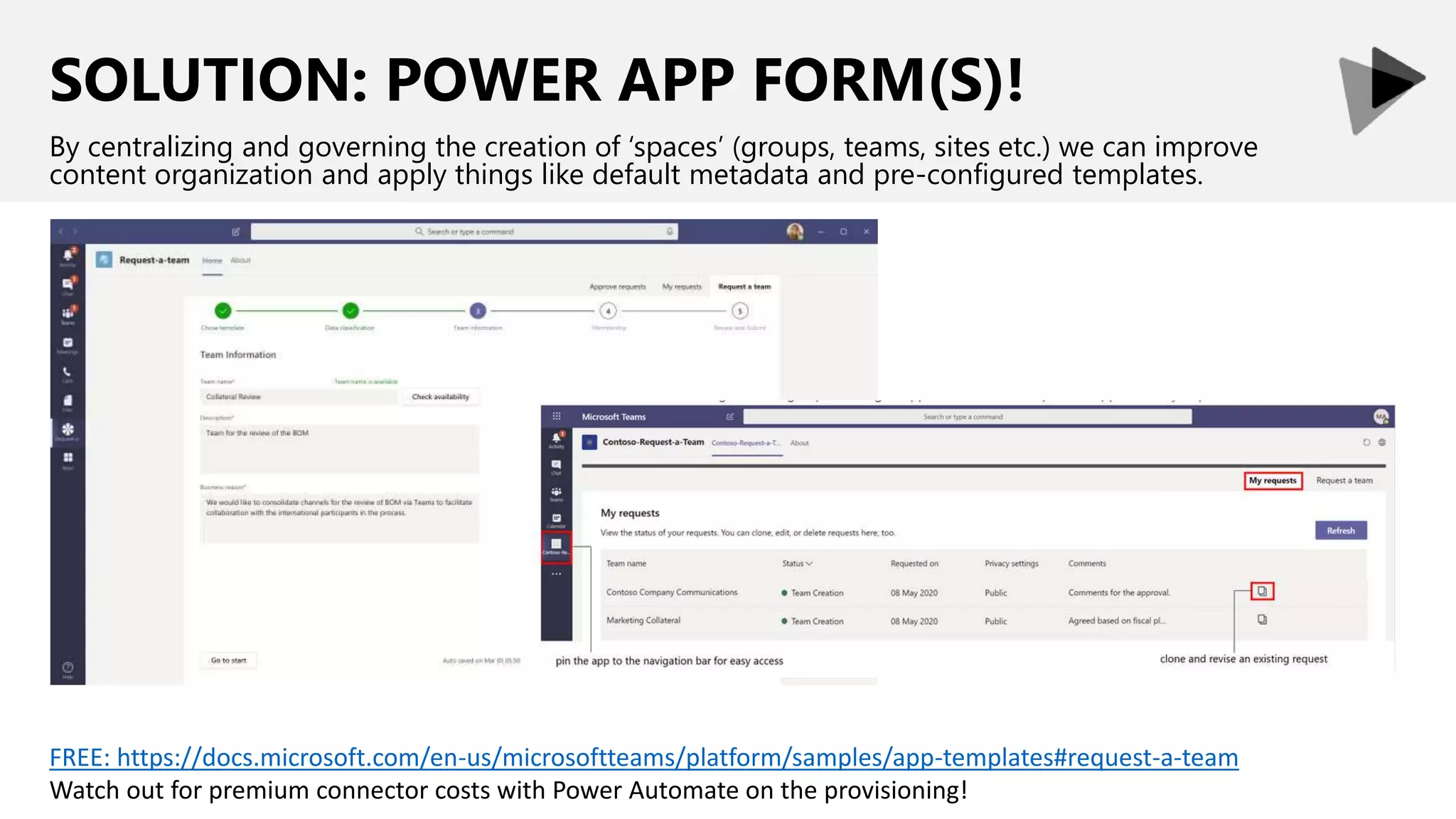Open Teams icon in Request-a-team window sidebar
1456x819 pixels.
tap(68, 314)
